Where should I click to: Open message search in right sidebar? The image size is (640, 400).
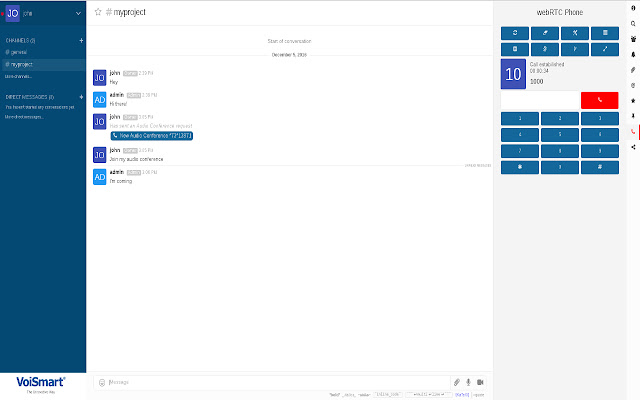pyautogui.click(x=633, y=24)
